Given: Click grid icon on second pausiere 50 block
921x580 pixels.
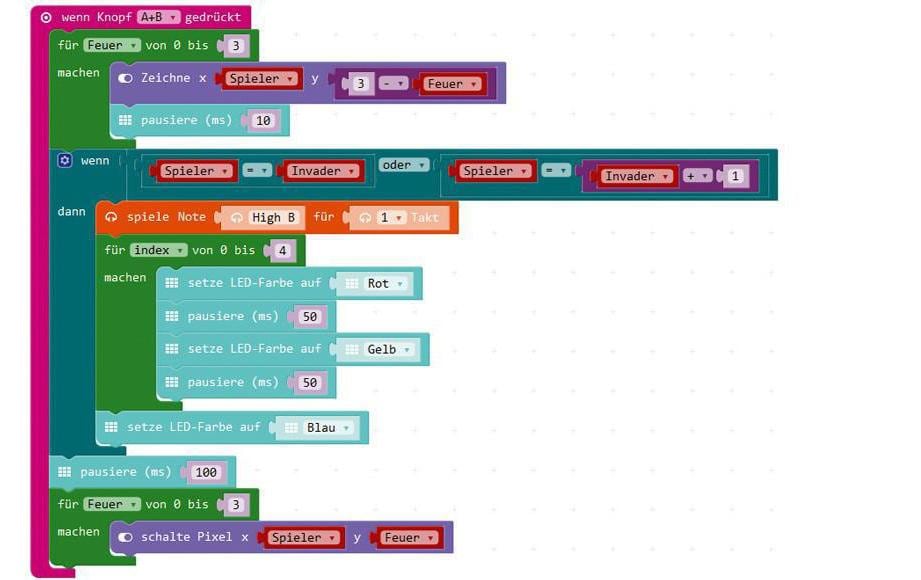Looking at the screenshot, I should coord(172,383).
